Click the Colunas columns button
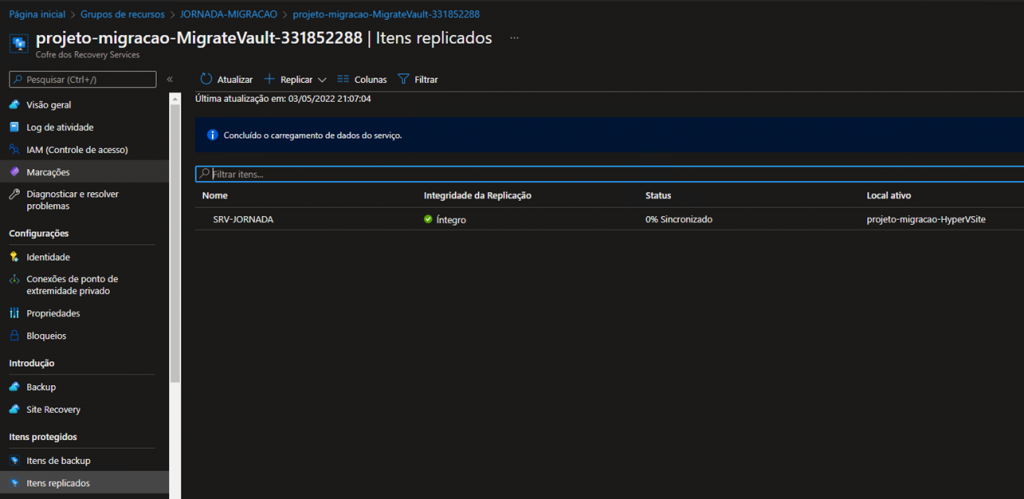The height and width of the screenshot is (499, 1024). coord(362,79)
